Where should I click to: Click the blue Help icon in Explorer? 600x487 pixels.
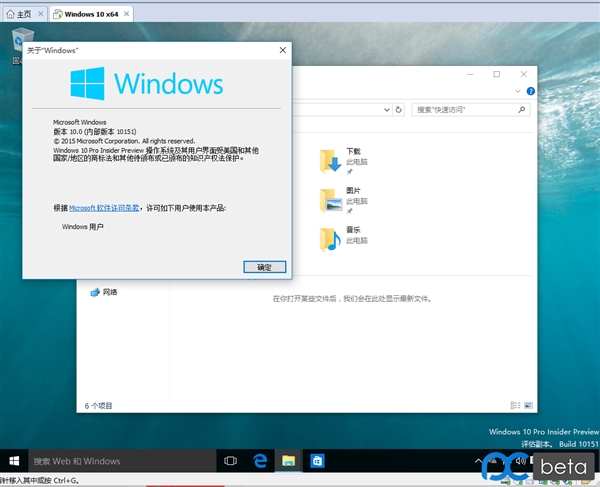pyautogui.click(x=531, y=91)
